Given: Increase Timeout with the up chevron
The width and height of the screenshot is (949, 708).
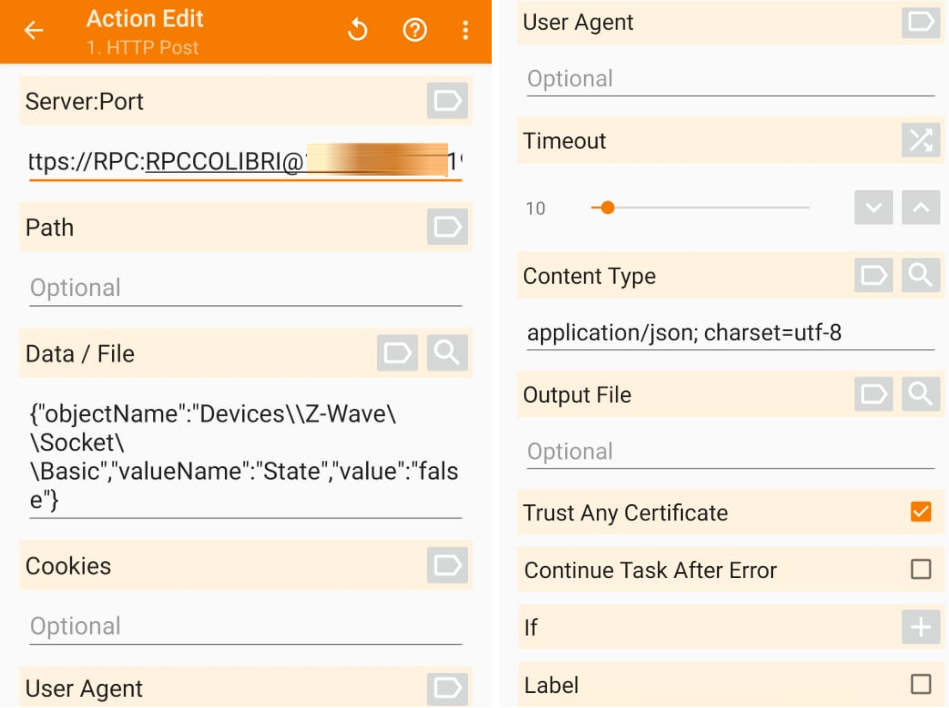Looking at the screenshot, I should [x=920, y=208].
